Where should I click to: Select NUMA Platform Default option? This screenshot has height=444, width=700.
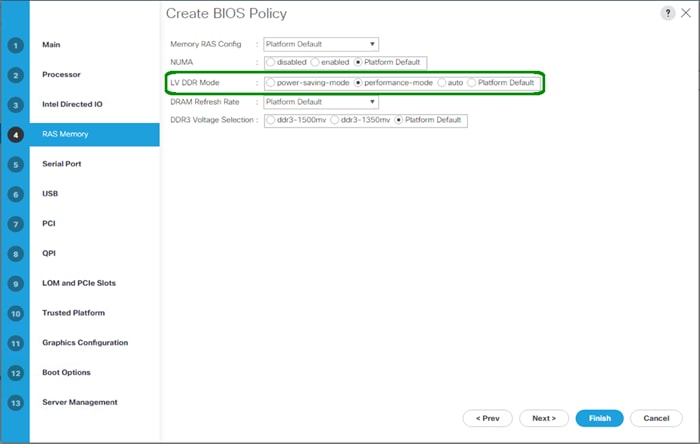(358, 62)
